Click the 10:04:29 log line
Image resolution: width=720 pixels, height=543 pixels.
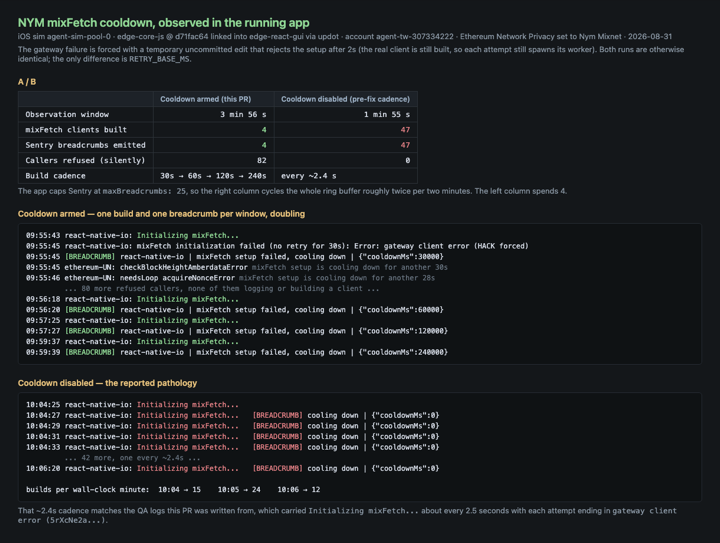point(232,425)
